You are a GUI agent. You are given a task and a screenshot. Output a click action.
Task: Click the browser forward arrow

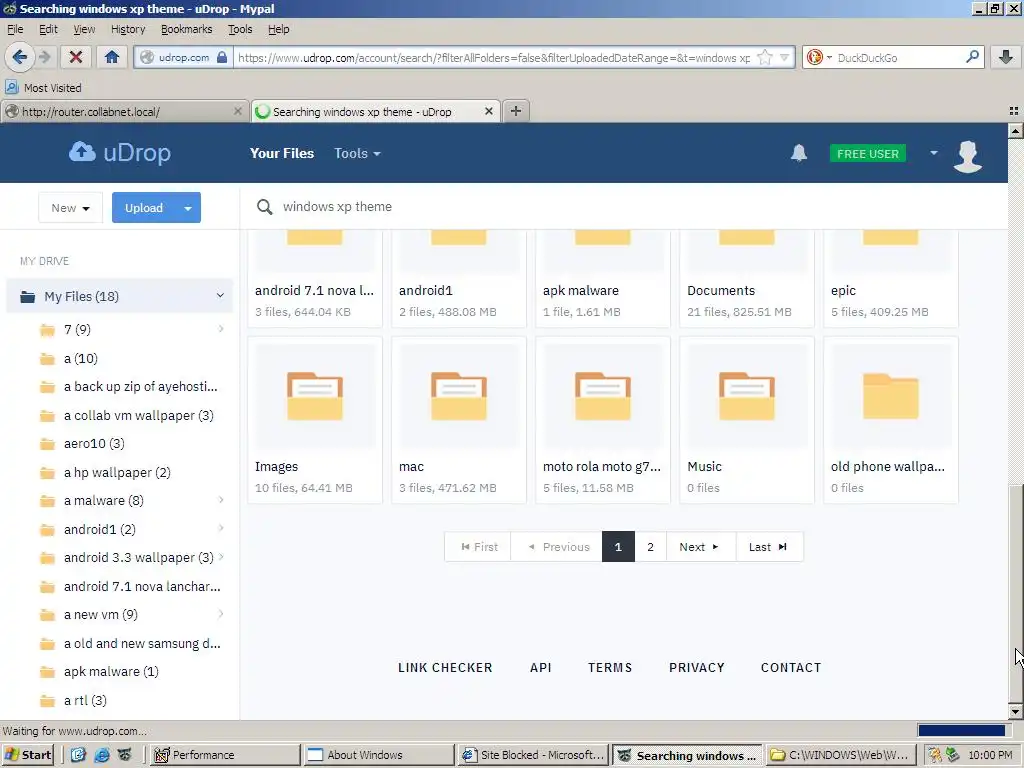click(x=44, y=57)
